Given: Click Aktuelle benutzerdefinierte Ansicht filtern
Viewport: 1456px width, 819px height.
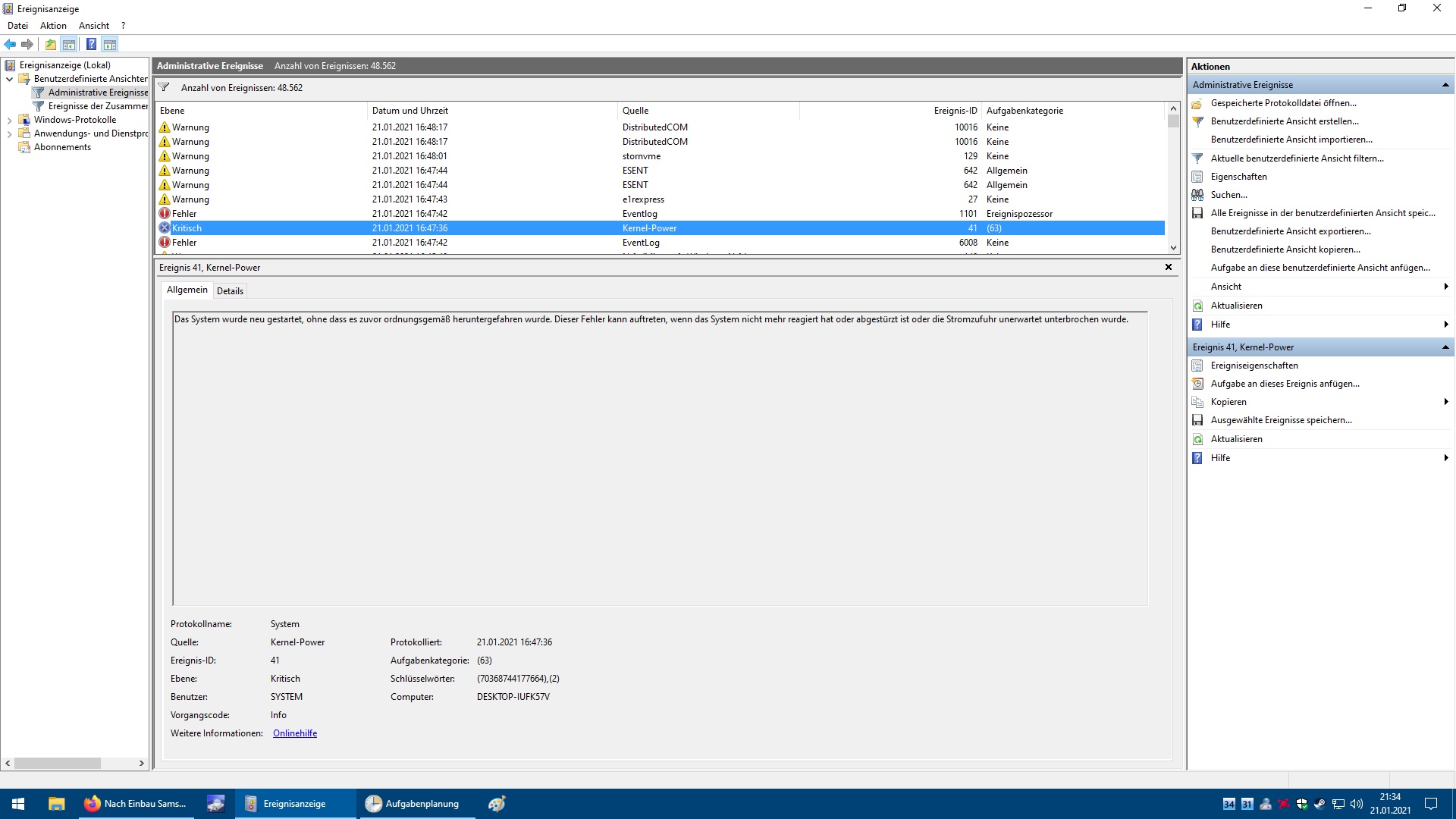Looking at the screenshot, I should [1297, 158].
